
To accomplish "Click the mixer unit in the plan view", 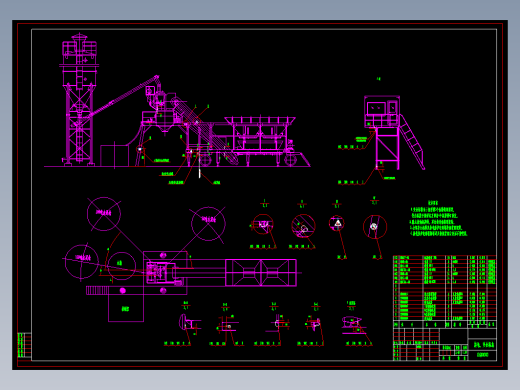I will 161,273.
